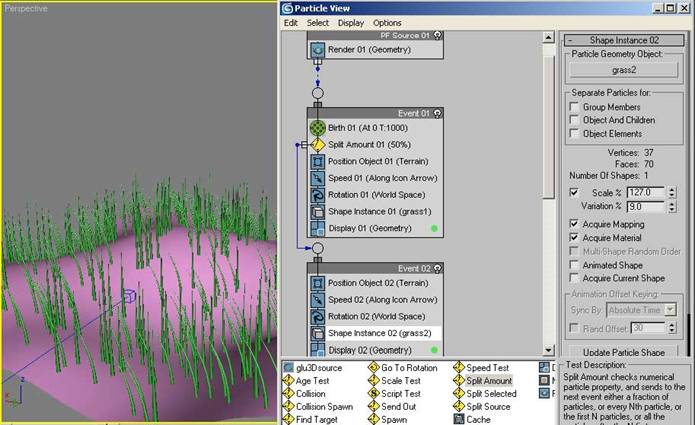This screenshot has width=695, height=425.
Task: Click the Birth 01 operator icon
Action: click(x=318, y=128)
